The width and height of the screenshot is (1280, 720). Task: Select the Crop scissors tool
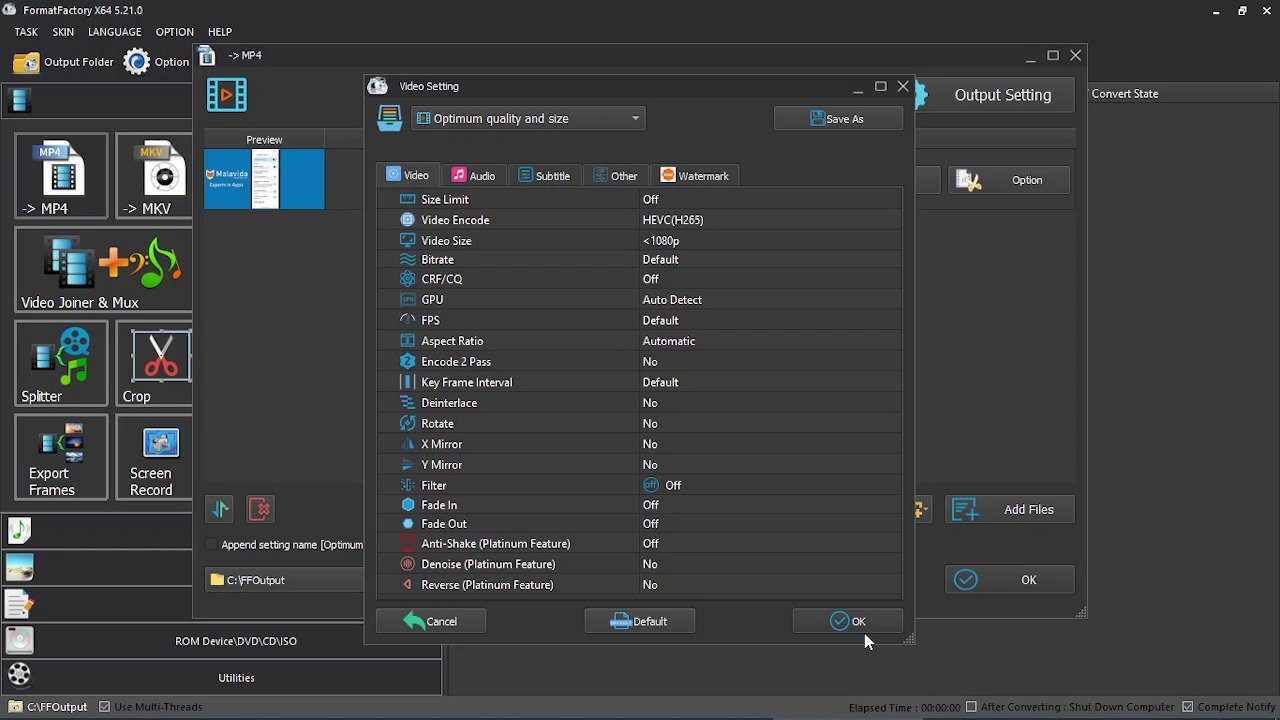click(x=154, y=363)
